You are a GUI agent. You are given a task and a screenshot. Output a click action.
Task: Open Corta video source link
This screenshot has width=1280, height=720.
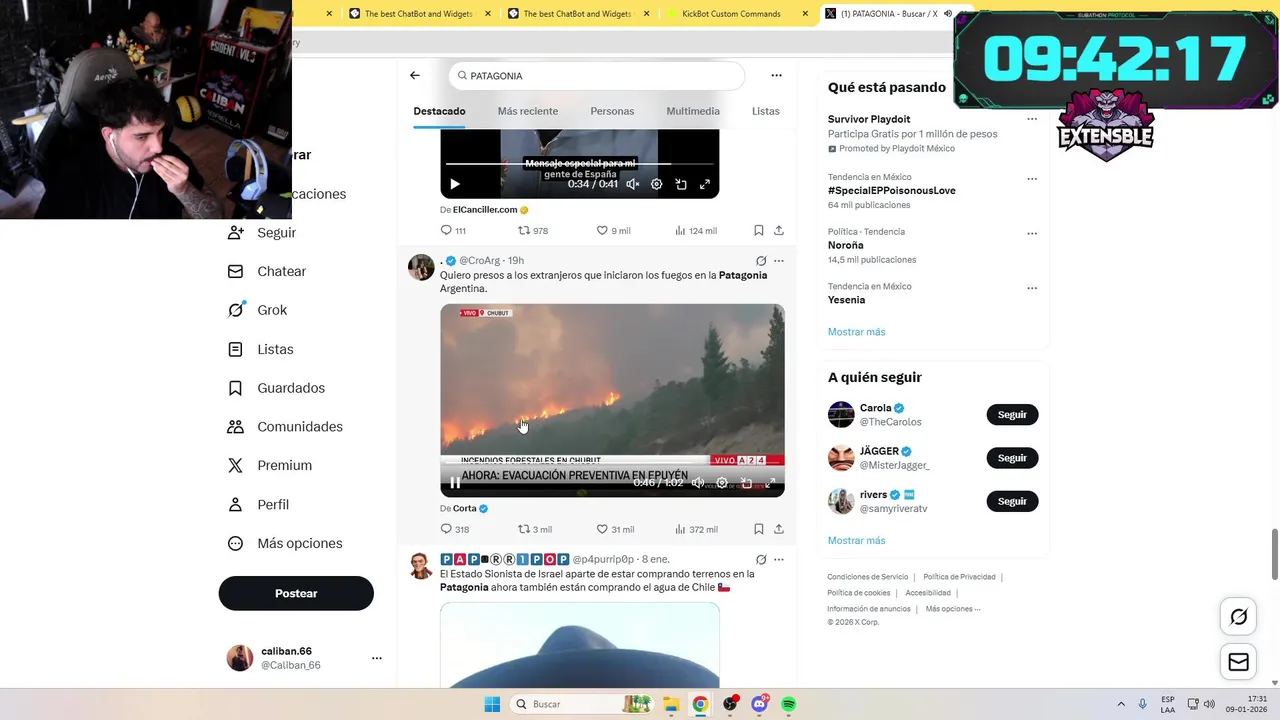[x=465, y=508]
